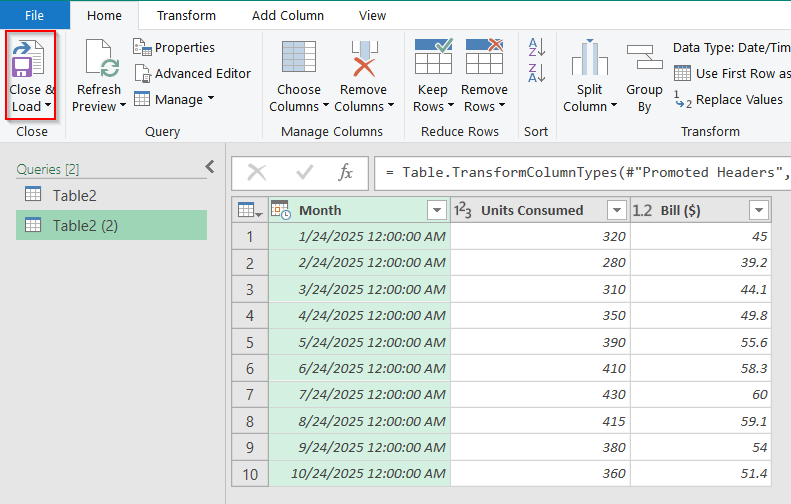The height and width of the screenshot is (504, 791).
Task: Click cell 5/24/2025 12:00:00 AM
Action: pos(359,342)
